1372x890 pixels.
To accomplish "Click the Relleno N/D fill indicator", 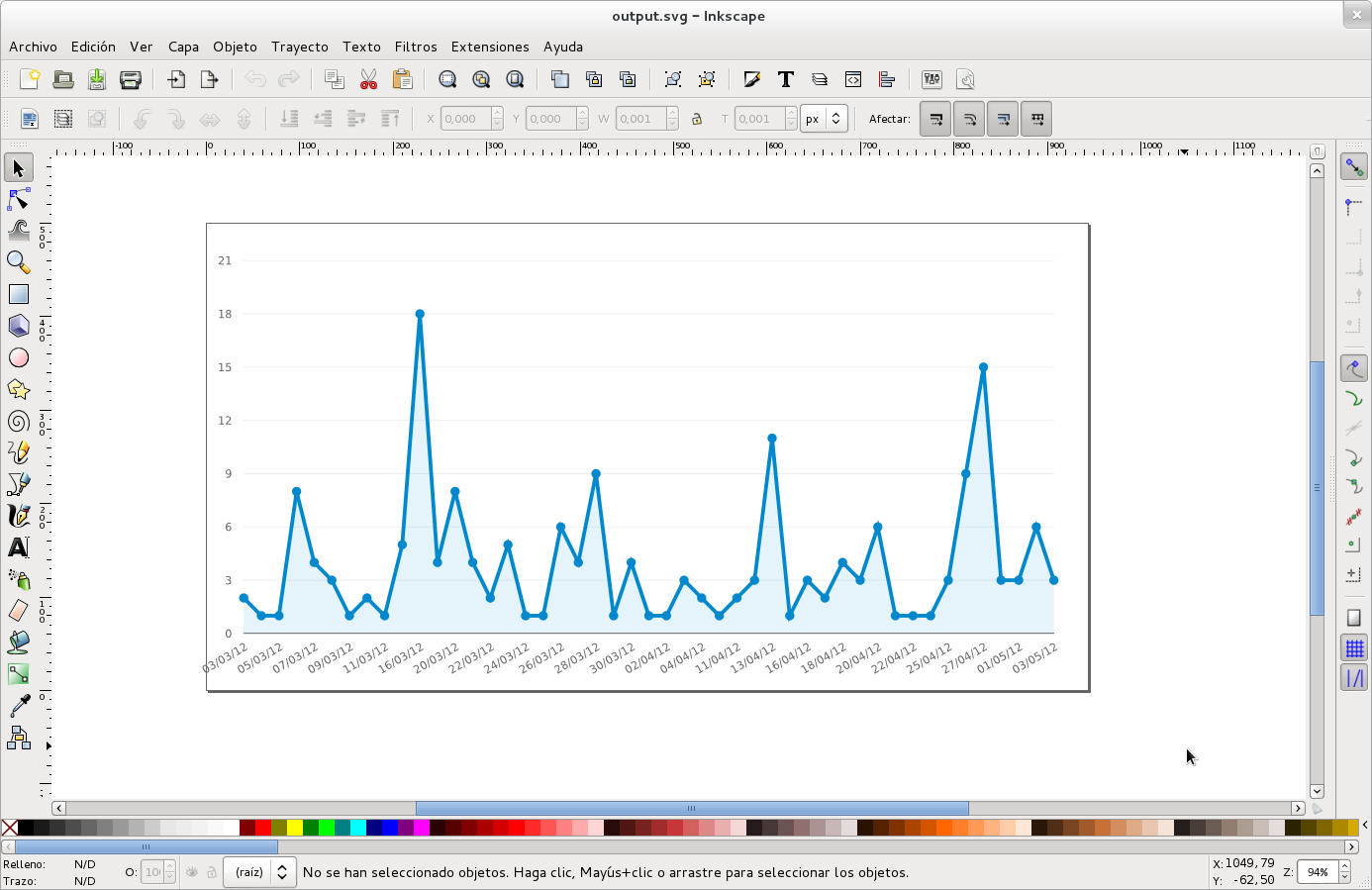I will 84,864.
